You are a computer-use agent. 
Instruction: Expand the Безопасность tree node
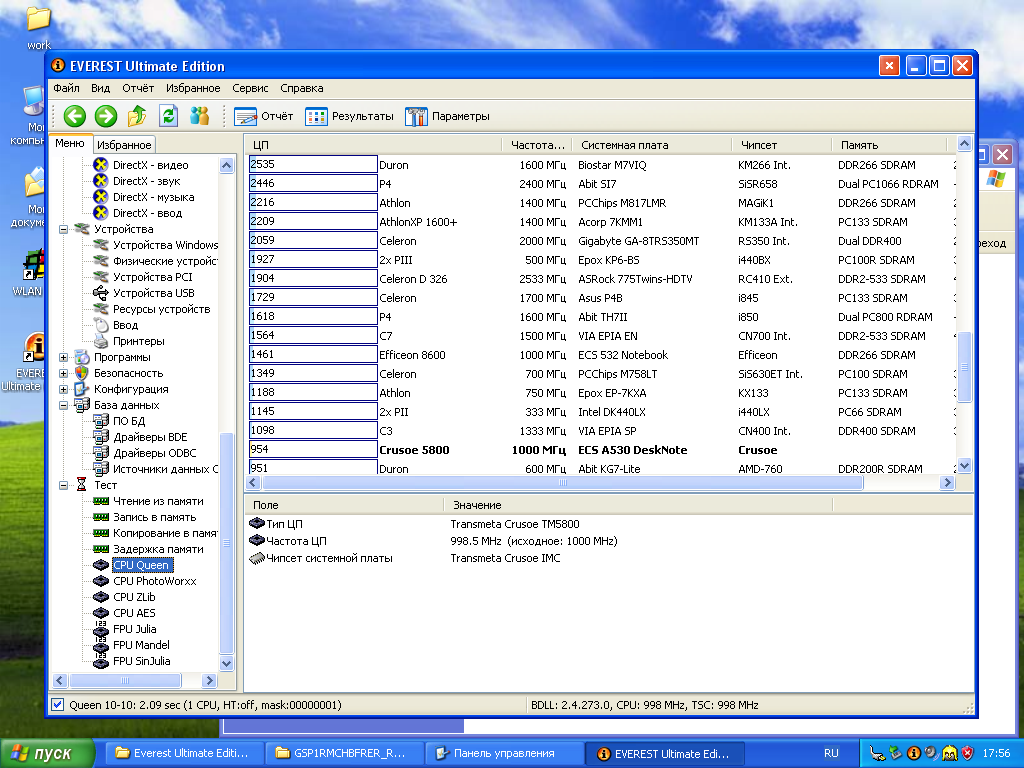point(63,374)
